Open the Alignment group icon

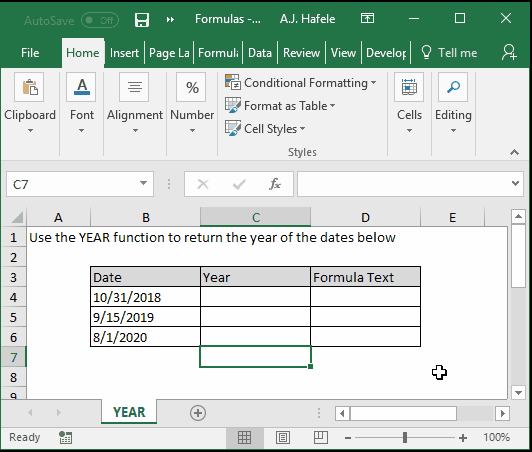coord(134,87)
